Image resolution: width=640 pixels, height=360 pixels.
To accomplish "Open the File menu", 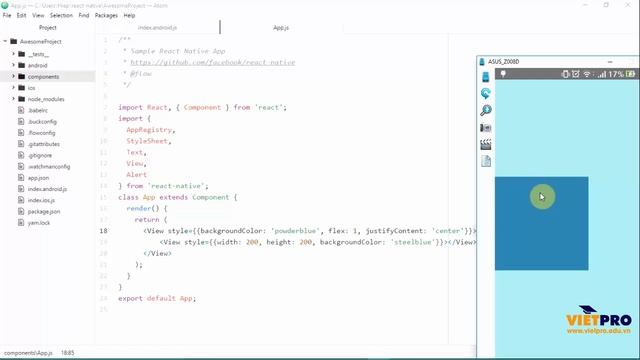I will pos(7,16).
